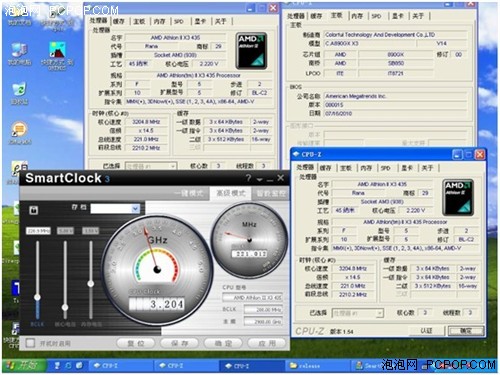Open 内存 tab in left background CPU-Z window
This screenshot has height=375, width=500.
coord(159,21)
